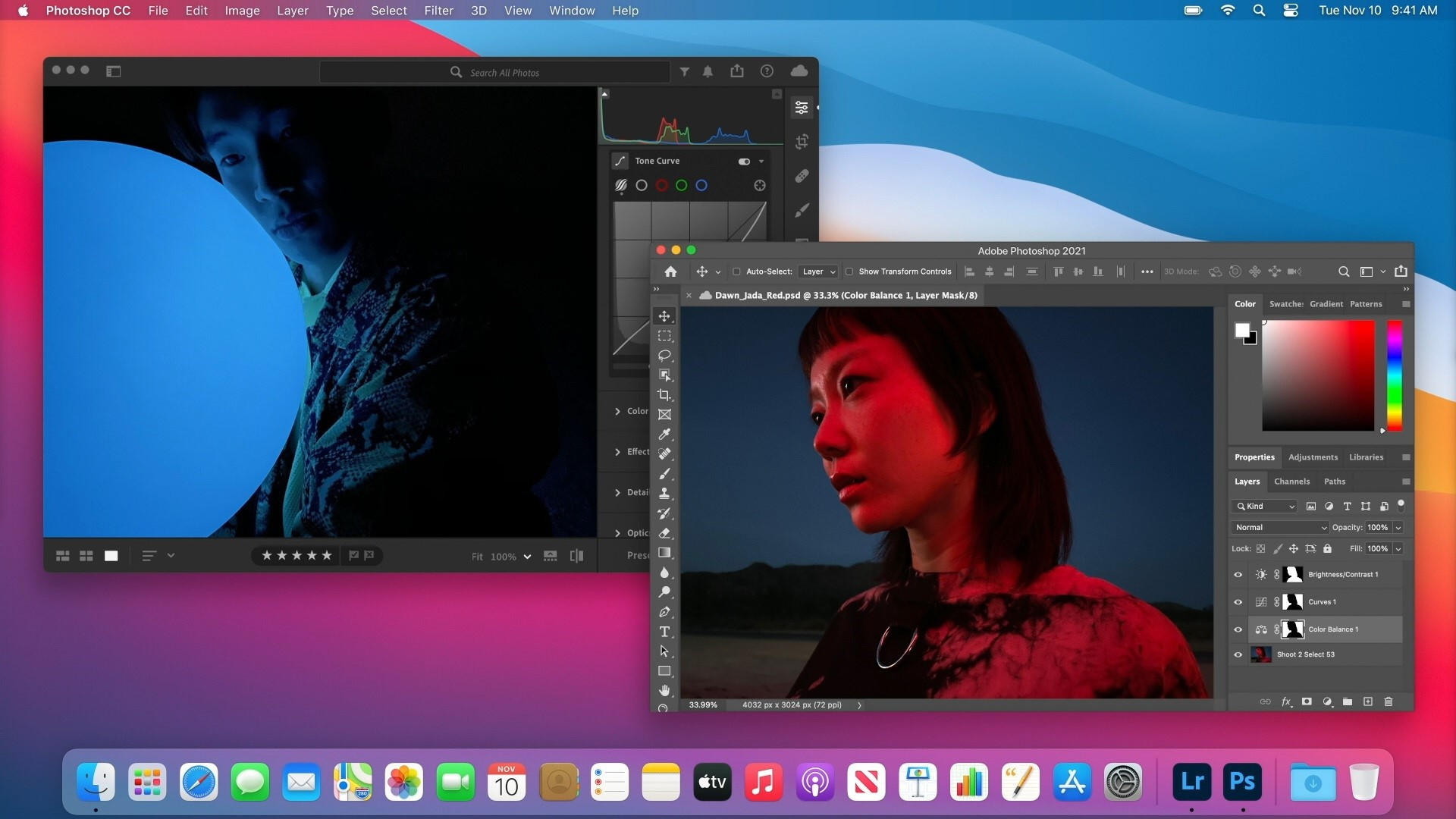This screenshot has height=819, width=1456.
Task: Toggle visibility of Curves 1 layer
Action: point(1240,601)
